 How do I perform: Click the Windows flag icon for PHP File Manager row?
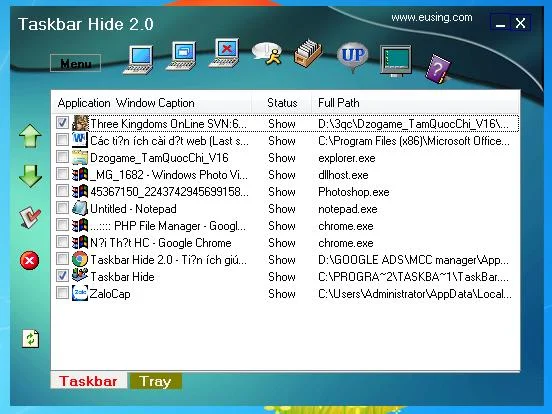80,225
